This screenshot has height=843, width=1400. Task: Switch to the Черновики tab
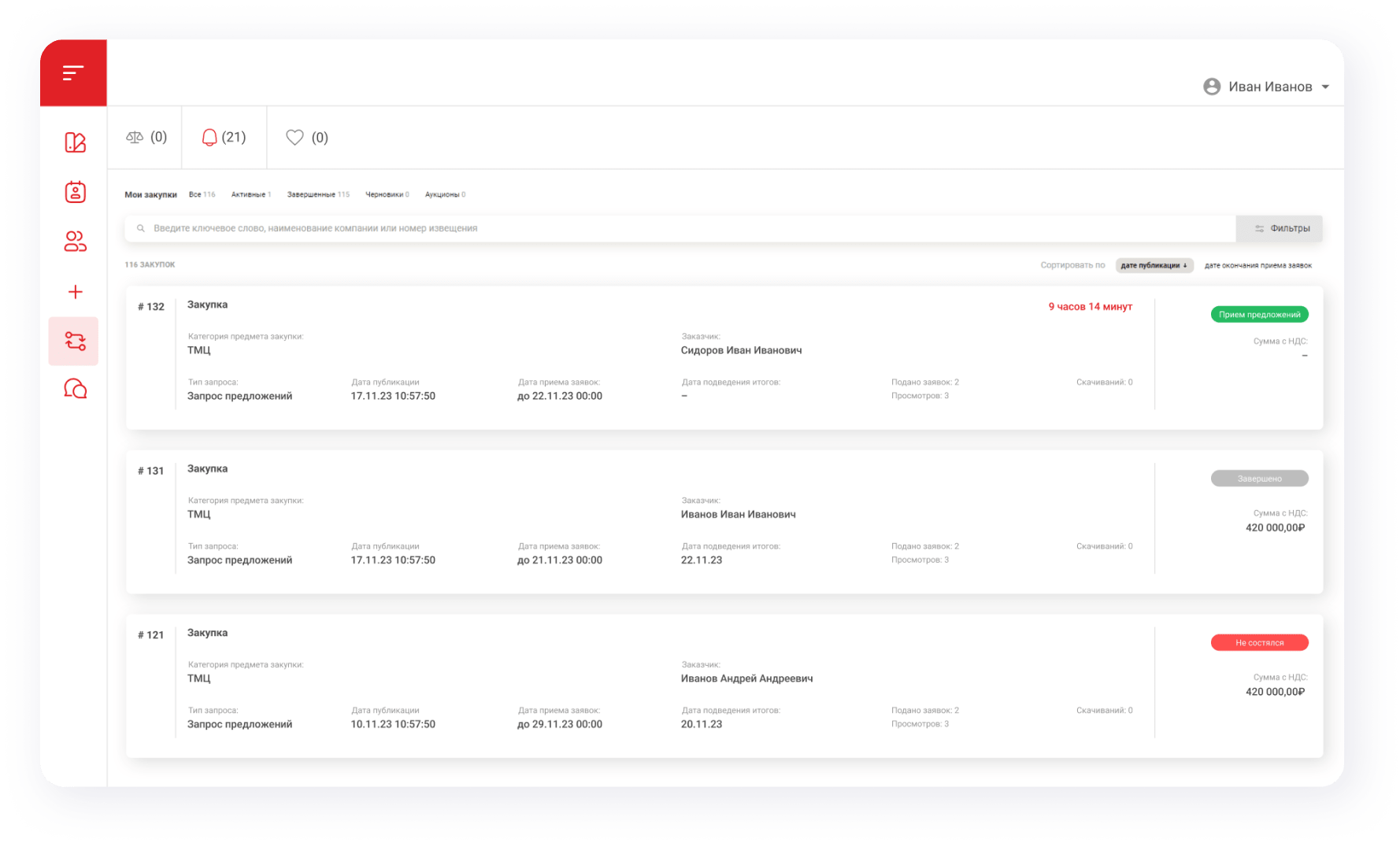point(387,194)
